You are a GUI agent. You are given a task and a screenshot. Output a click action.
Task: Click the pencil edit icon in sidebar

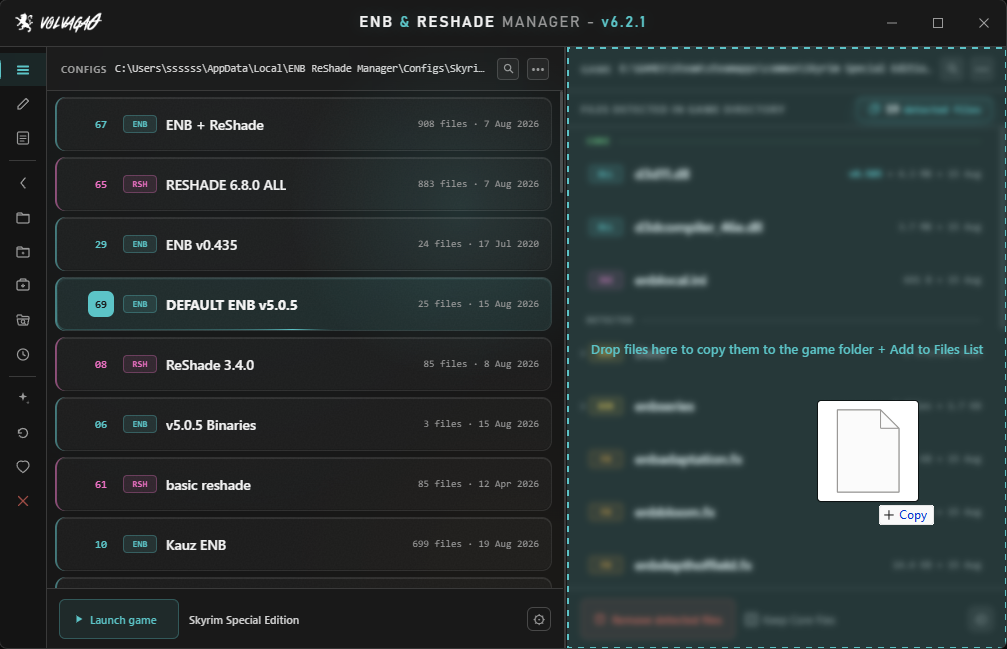click(22, 104)
